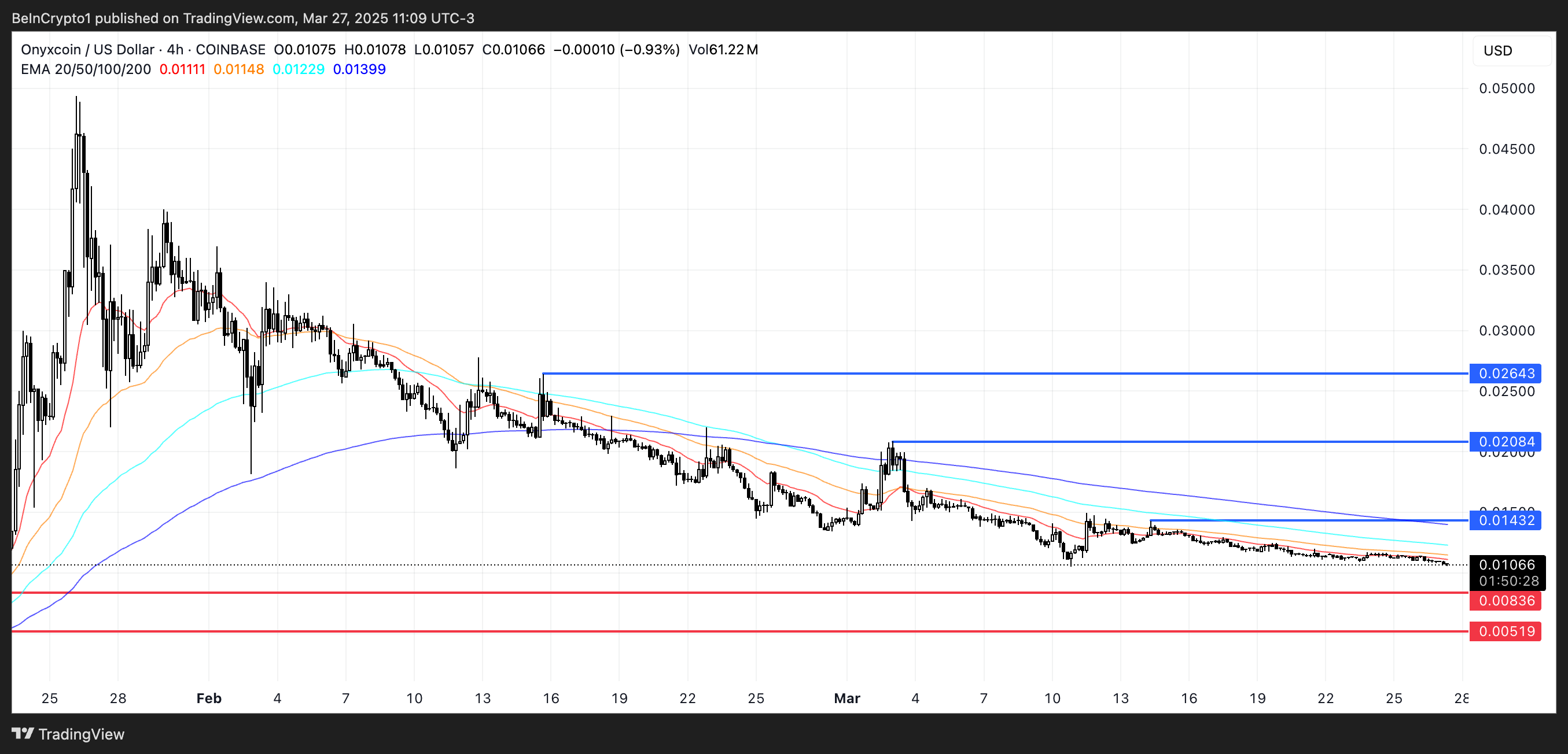
Task: Click the current price 0.01066 label
Action: click(1506, 565)
